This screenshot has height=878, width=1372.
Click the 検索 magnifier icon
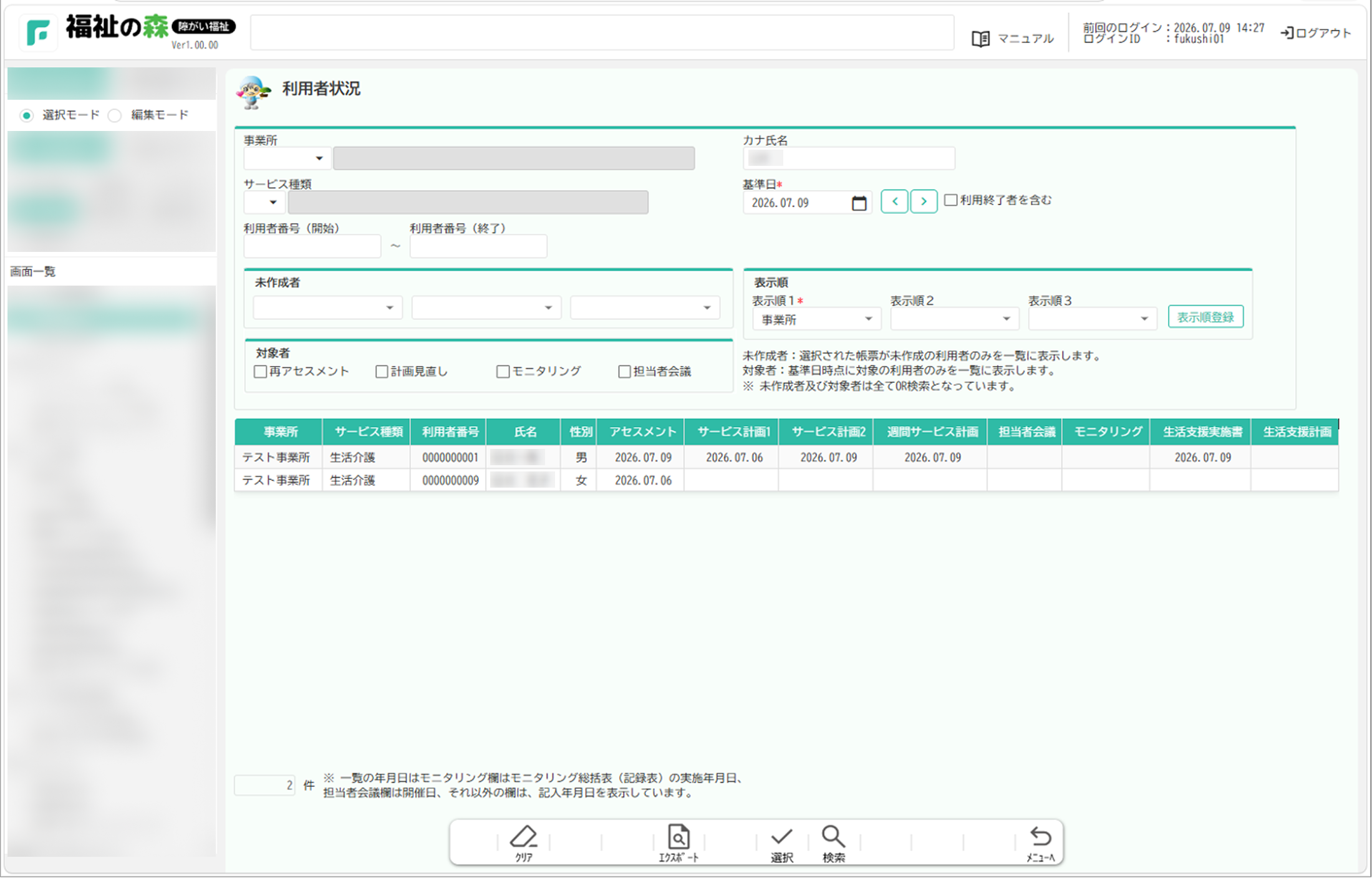[x=833, y=836]
